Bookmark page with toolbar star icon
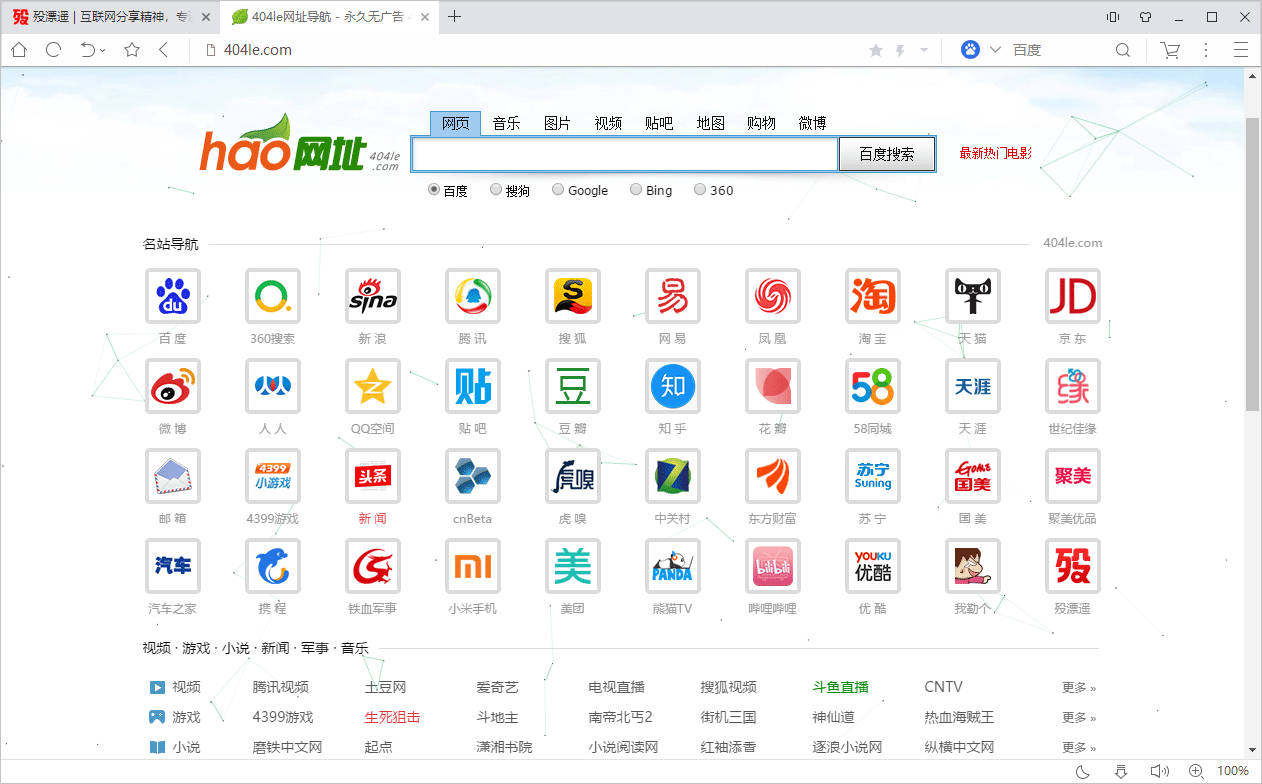 (132, 50)
